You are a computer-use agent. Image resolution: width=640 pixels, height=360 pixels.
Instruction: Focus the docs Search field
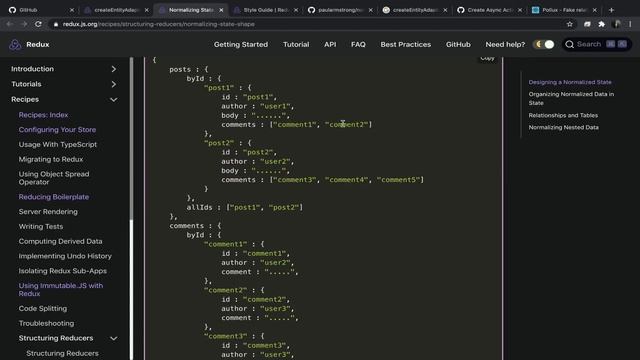click(597, 44)
